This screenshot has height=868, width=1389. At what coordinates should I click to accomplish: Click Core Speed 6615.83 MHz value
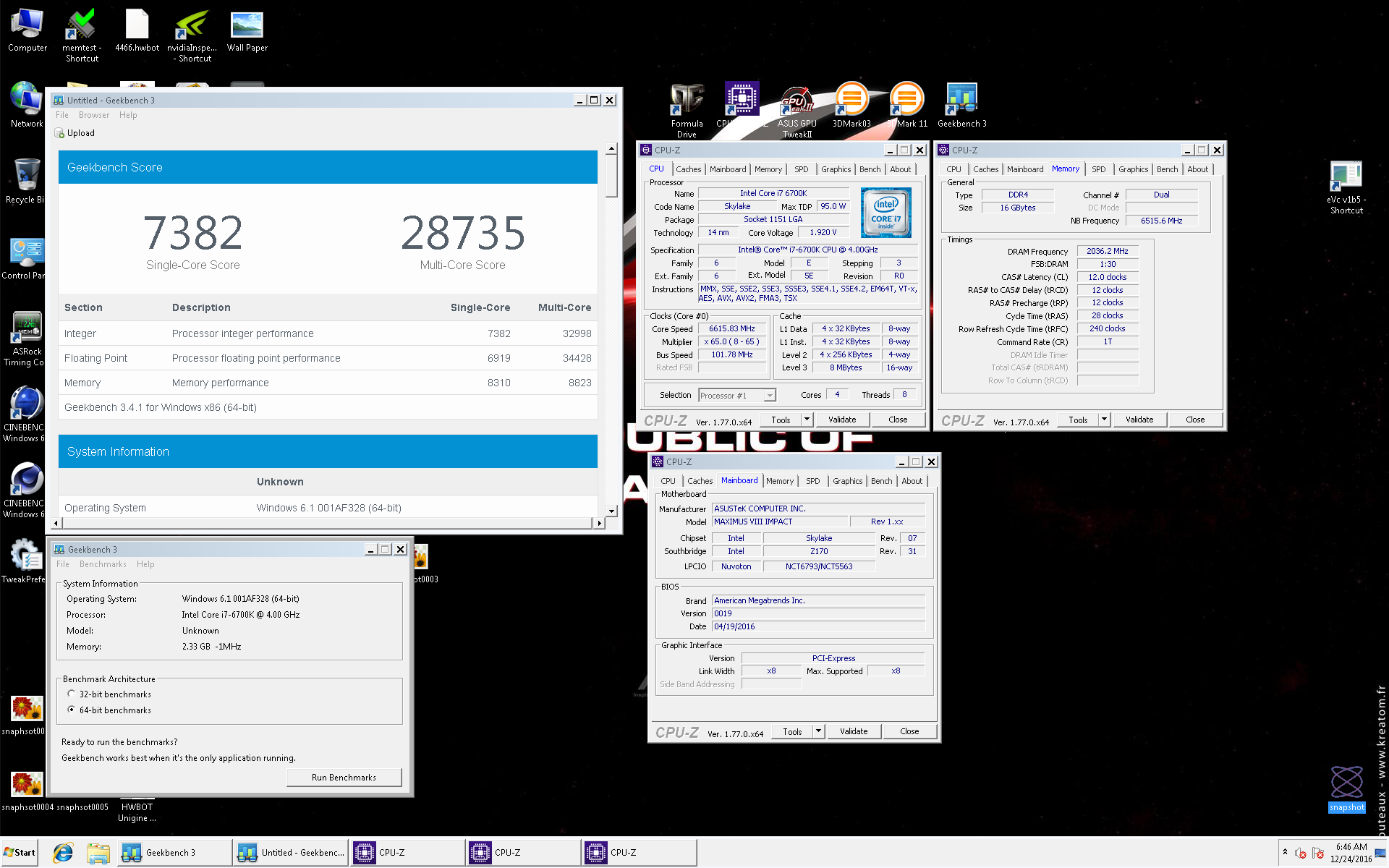point(731,328)
